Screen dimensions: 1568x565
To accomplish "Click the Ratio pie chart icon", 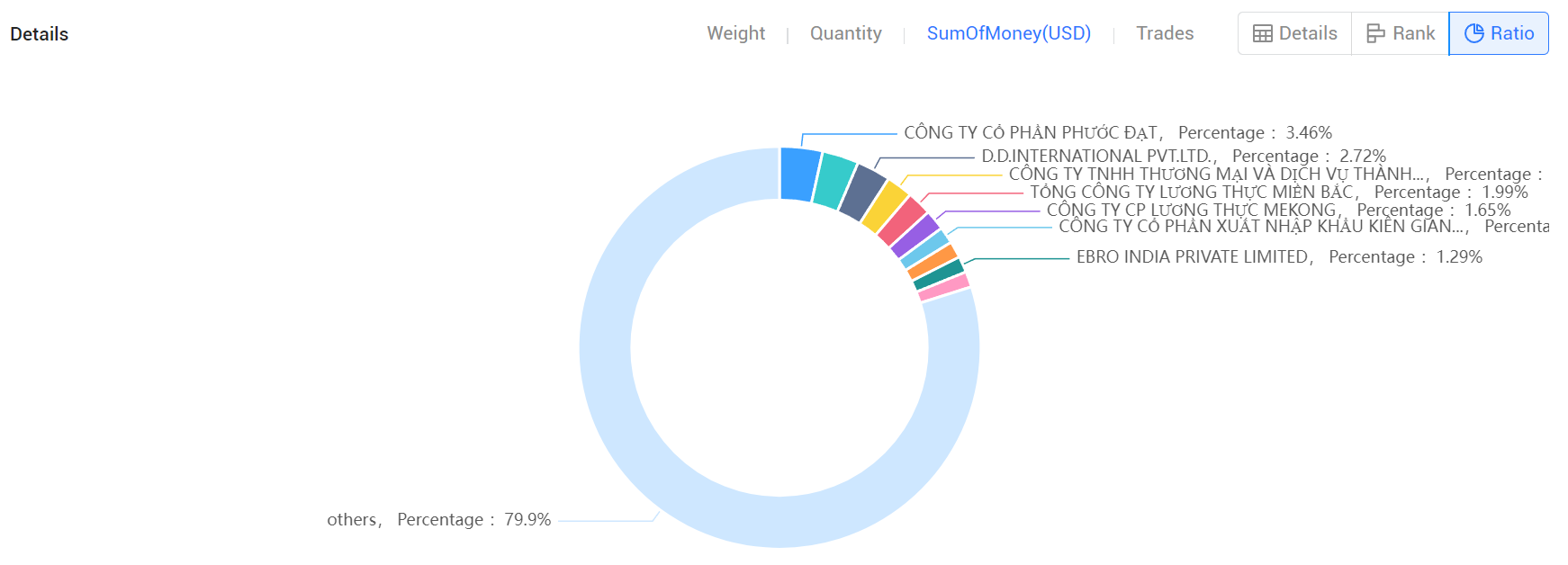I will 1473,33.
